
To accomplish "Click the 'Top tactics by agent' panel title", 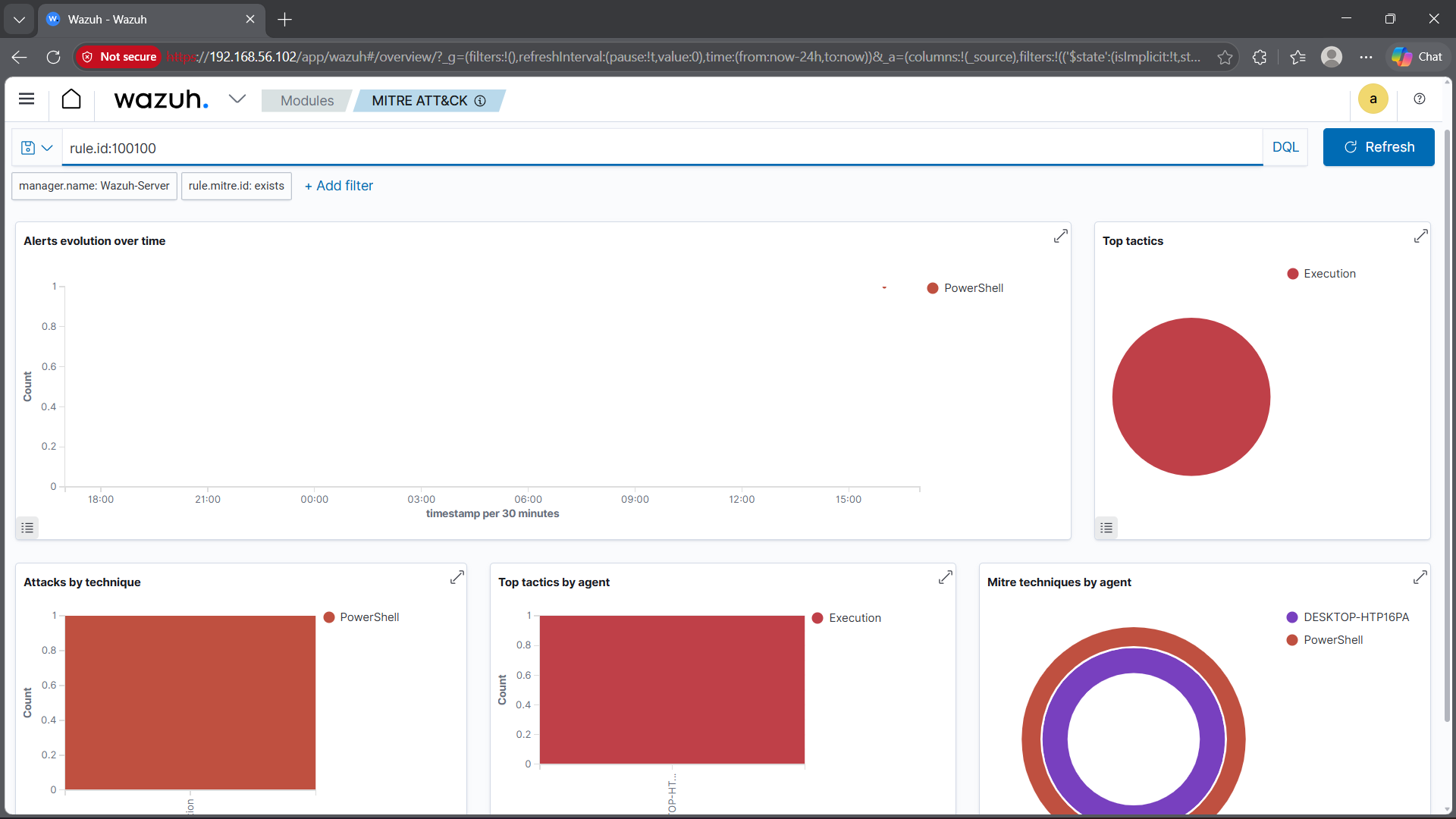I will point(554,582).
